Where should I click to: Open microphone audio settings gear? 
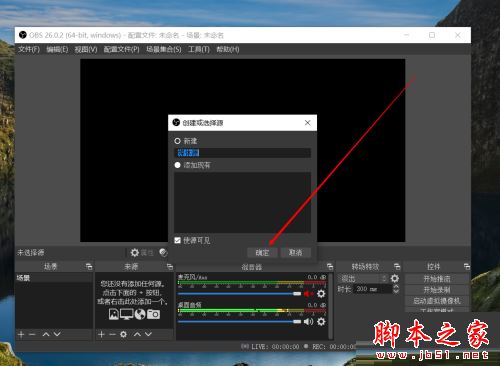tap(321, 294)
